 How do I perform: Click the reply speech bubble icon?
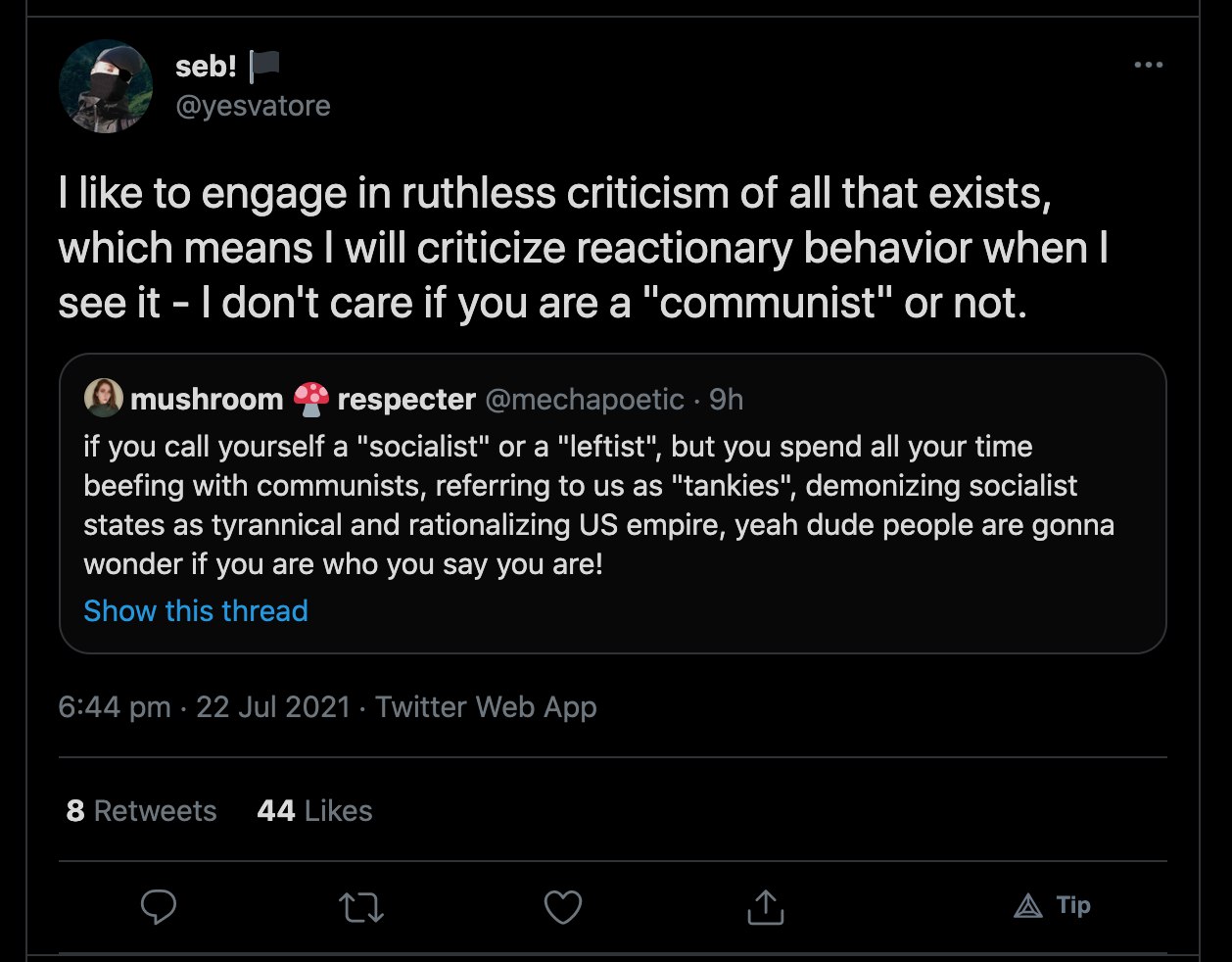tap(159, 906)
